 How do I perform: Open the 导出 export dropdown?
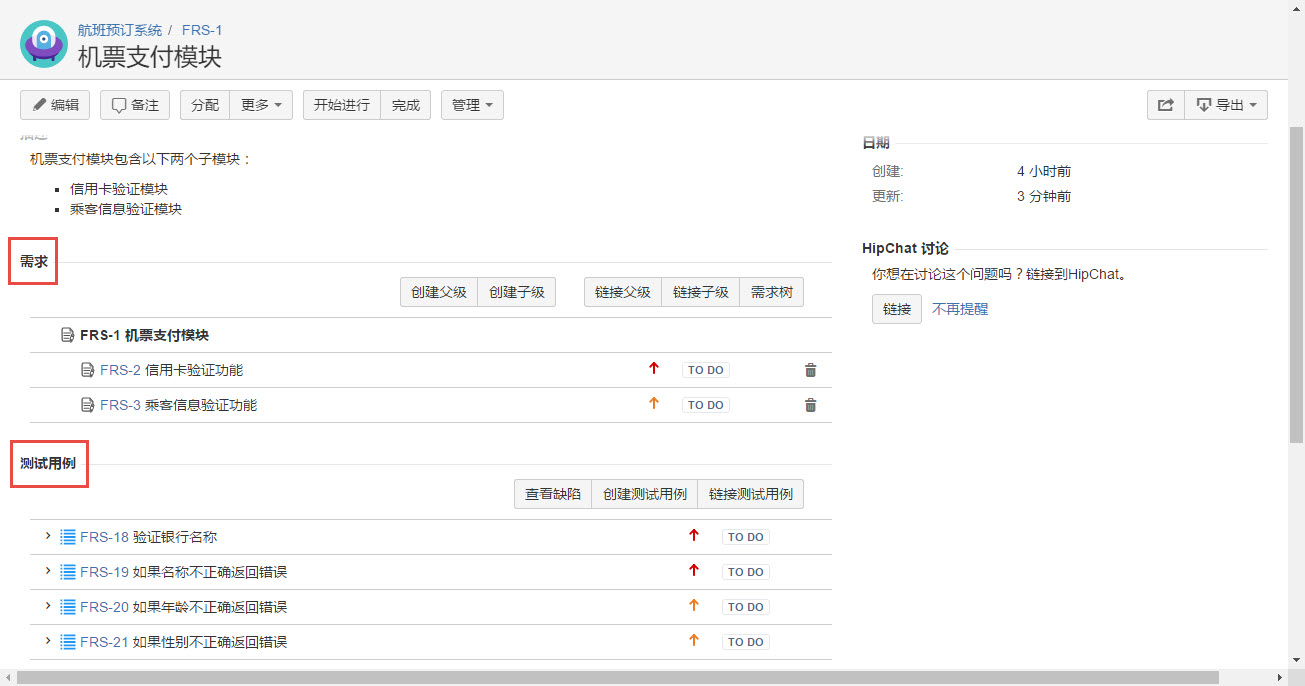[1226, 105]
